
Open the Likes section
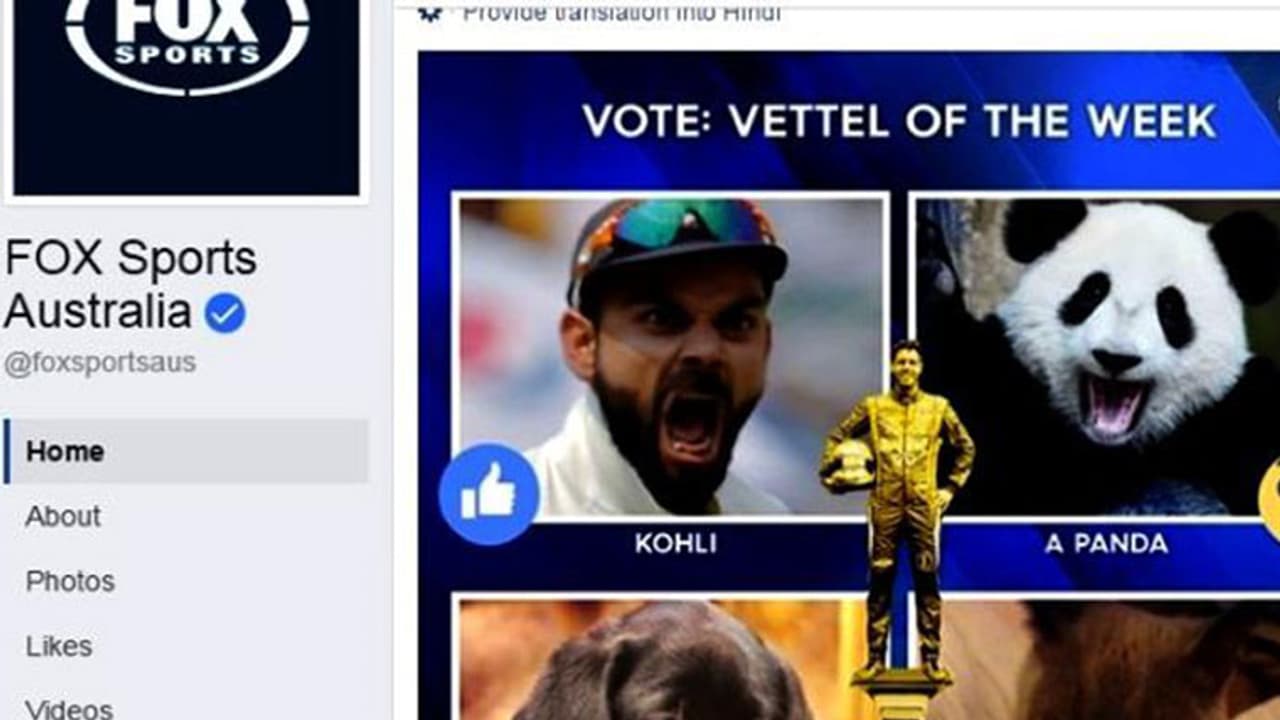click(x=59, y=647)
